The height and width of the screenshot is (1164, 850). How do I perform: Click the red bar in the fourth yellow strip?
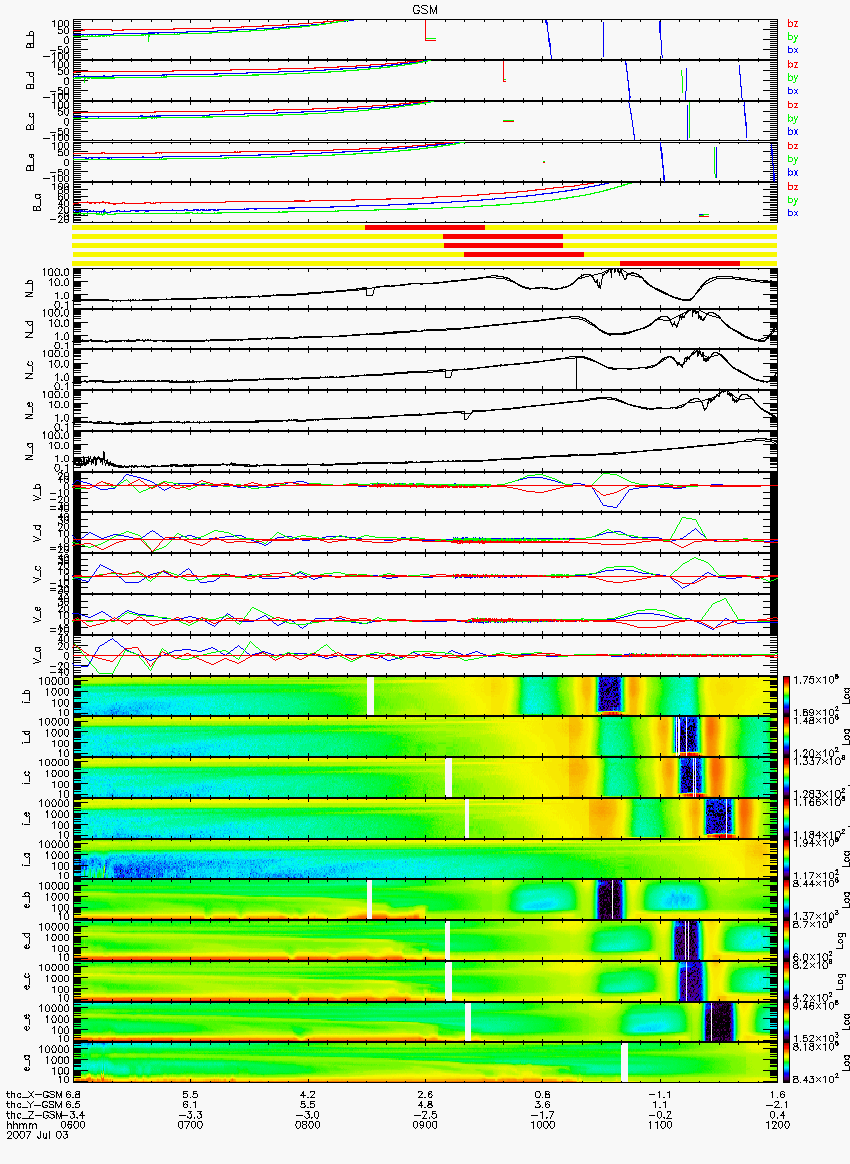524,254
